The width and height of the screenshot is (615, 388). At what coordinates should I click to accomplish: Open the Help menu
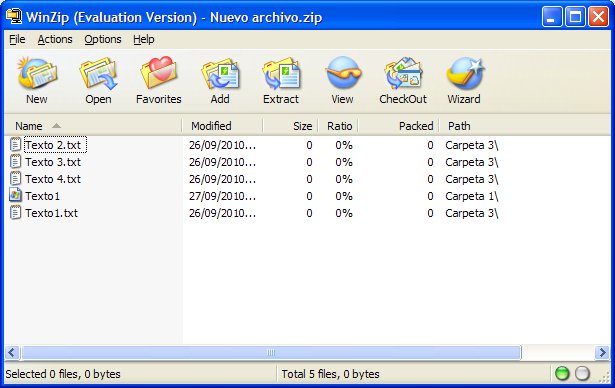coord(144,39)
